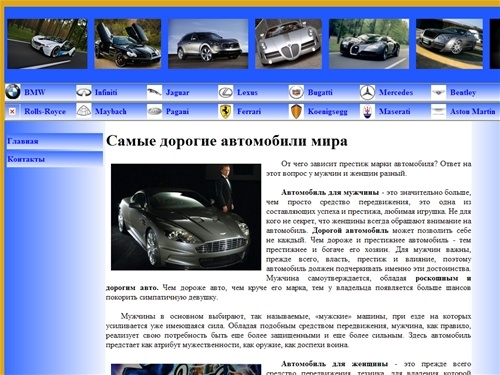Click the paragraph starting От чего зависит
Image resolution: width=500 pixels, height=375 pixels.
pos(369,169)
